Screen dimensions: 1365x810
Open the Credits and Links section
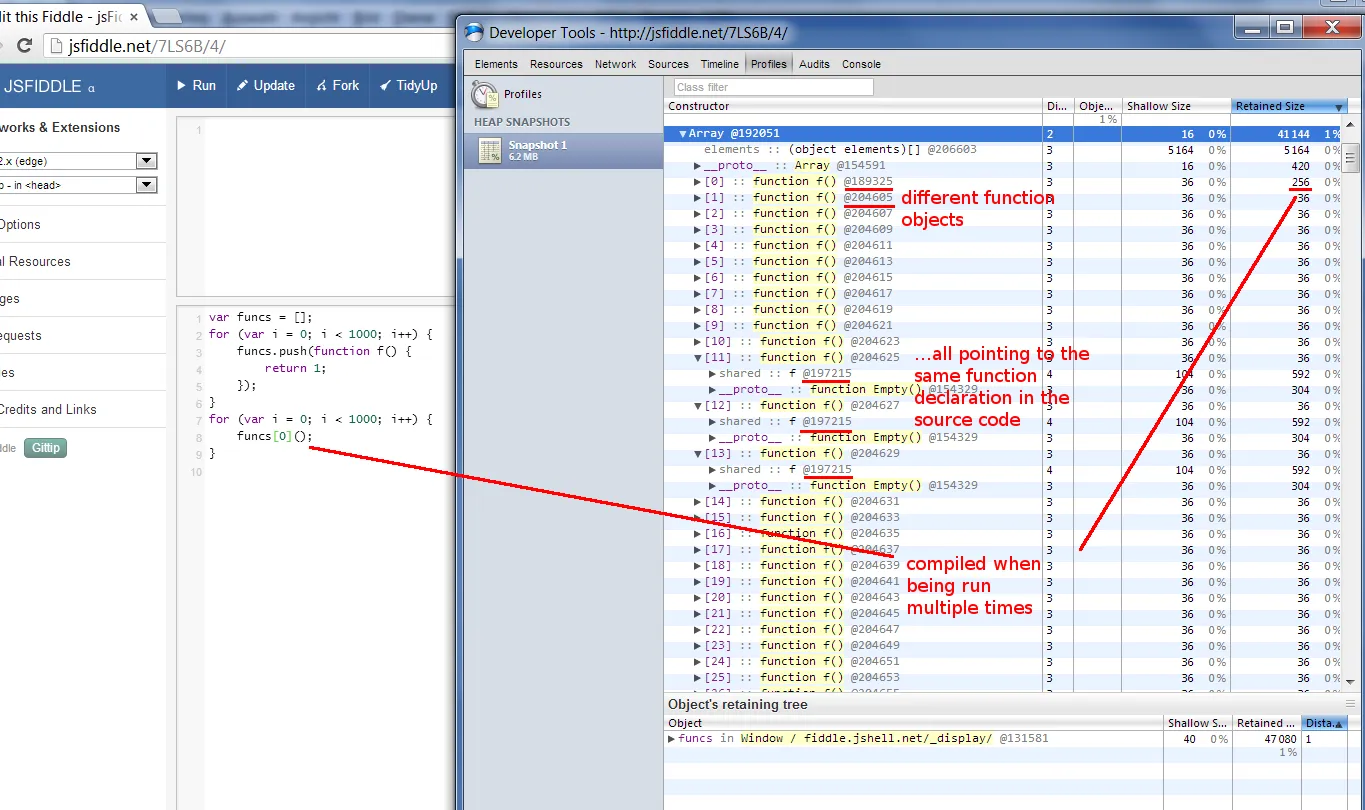tap(49, 410)
